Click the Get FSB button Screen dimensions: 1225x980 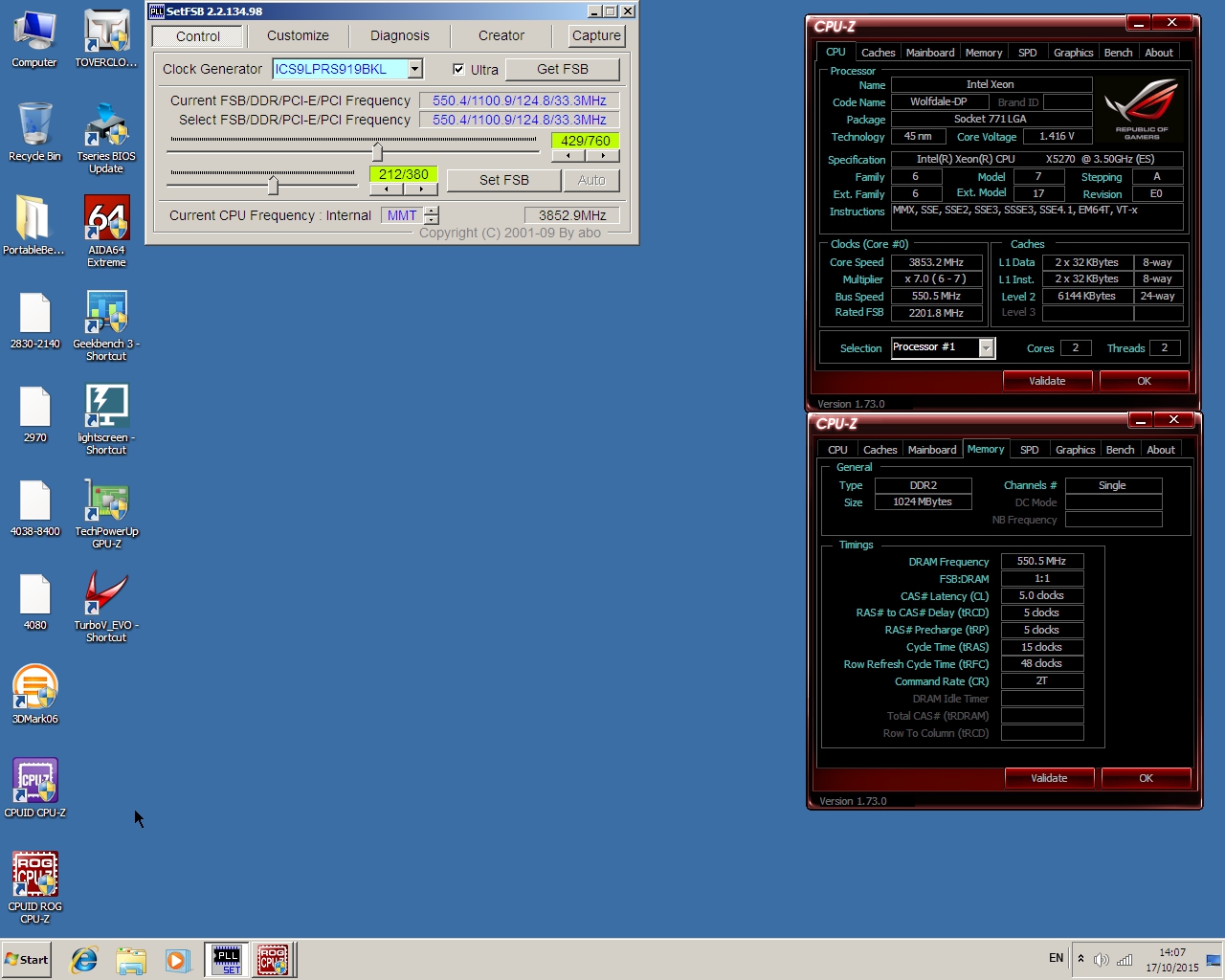click(x=563, y=69)
